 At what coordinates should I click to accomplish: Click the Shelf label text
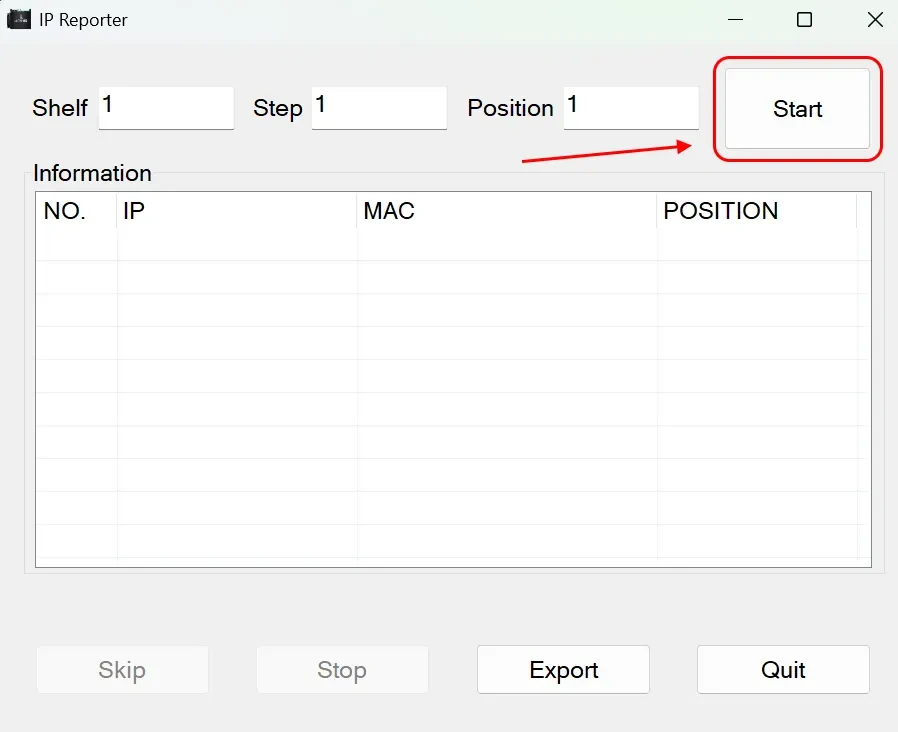click(x=60, y=108)
